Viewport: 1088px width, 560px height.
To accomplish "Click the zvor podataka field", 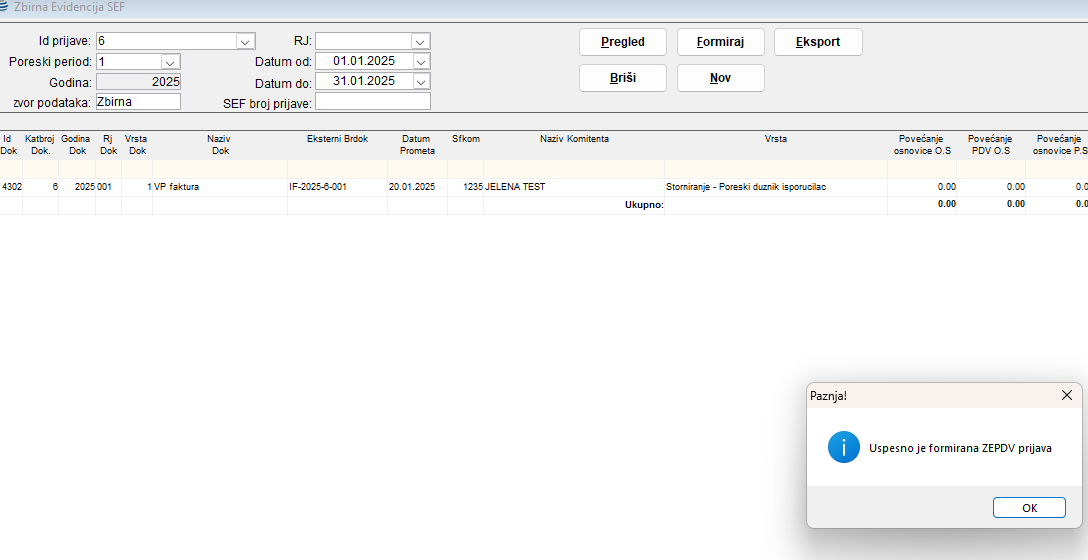I will [x=138, y=102].
